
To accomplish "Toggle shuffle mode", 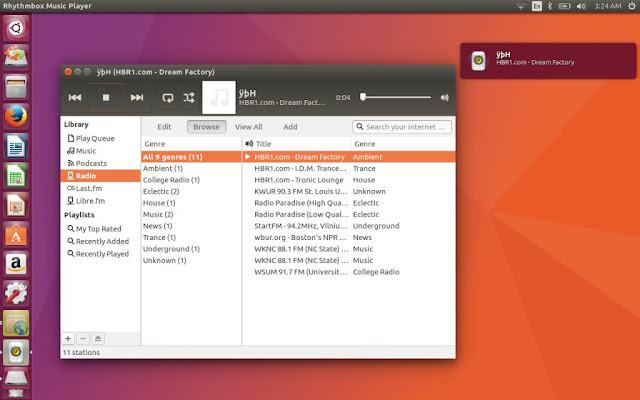I will (189, 98).
